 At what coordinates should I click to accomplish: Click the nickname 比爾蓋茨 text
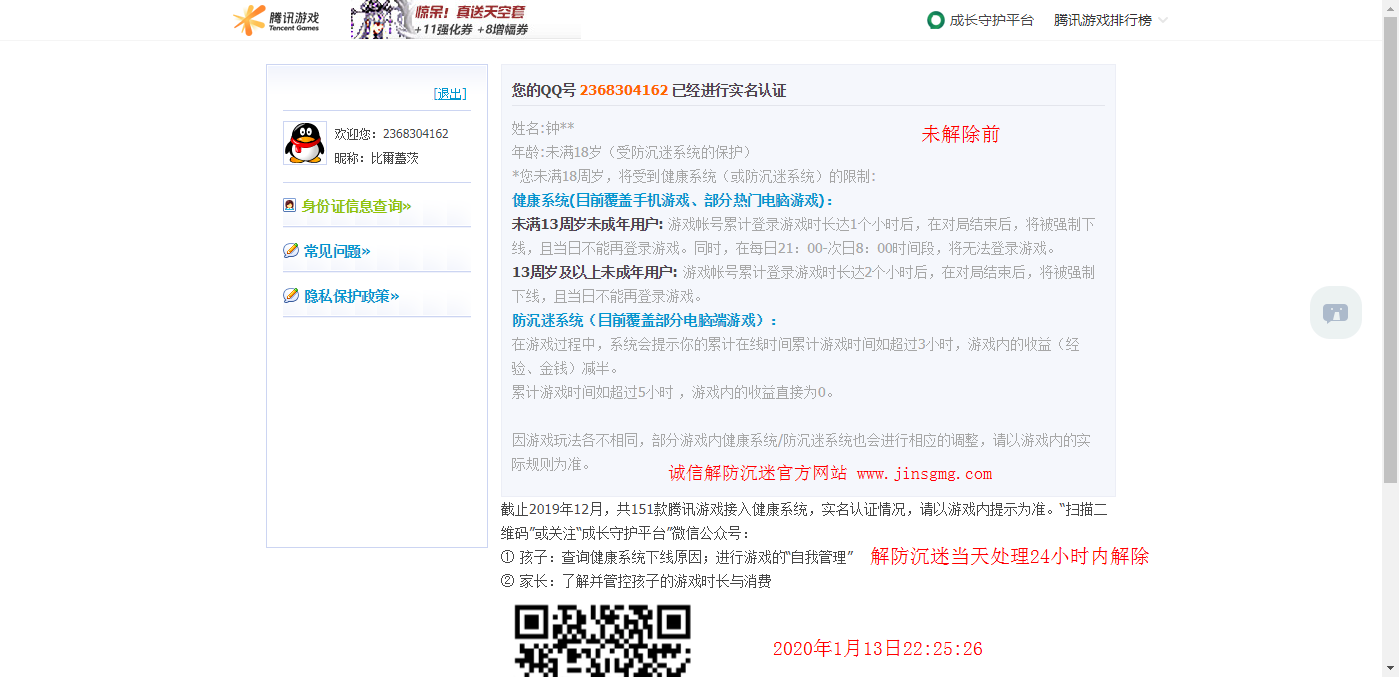394,157
